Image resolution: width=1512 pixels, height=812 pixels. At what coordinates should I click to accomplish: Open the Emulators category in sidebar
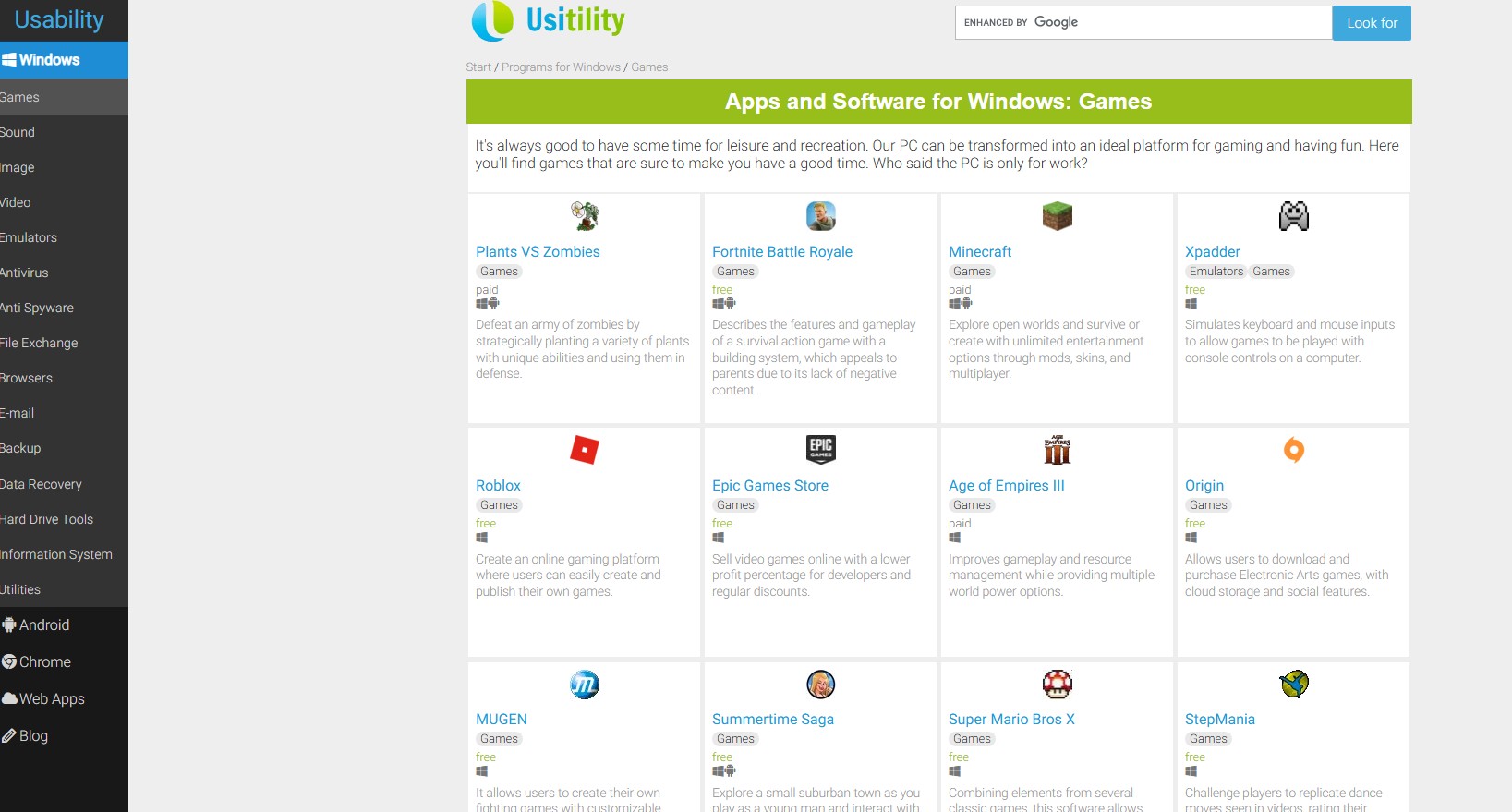(29, 237)
